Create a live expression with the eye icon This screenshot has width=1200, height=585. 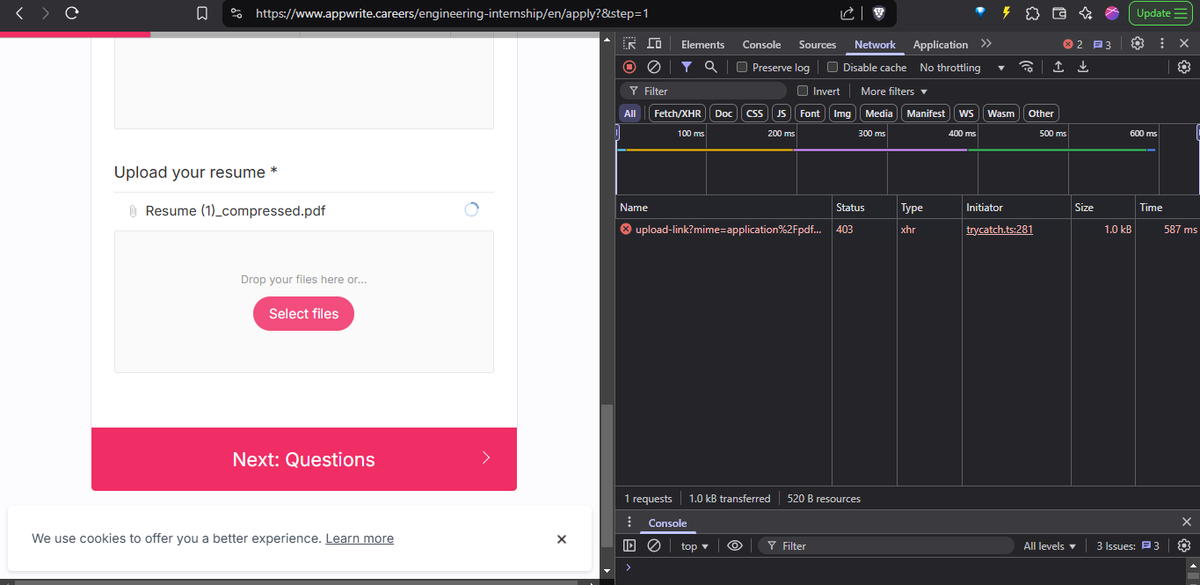tap(734, 546)
